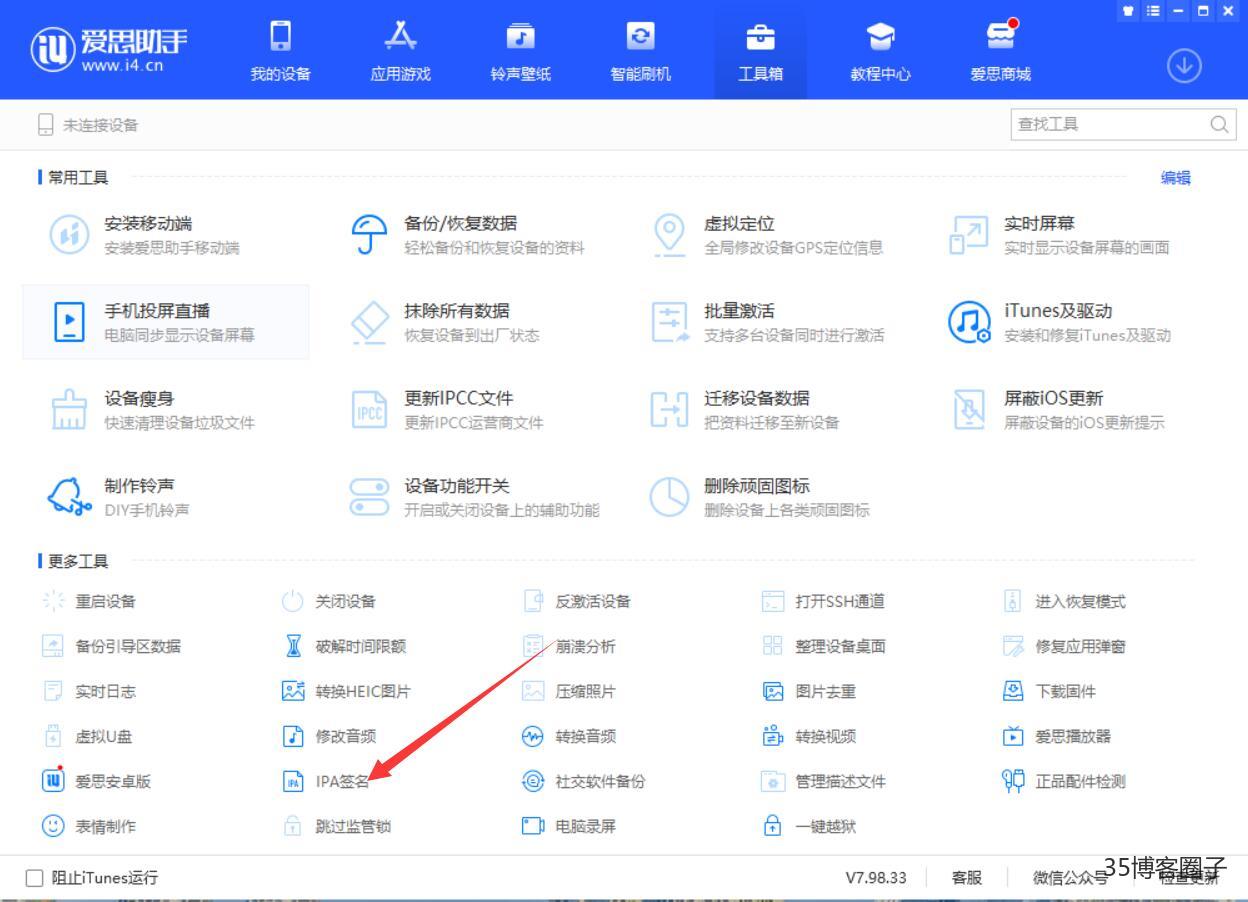
Task: Go to 智能刷机 tab
Action: click(641, 50)
